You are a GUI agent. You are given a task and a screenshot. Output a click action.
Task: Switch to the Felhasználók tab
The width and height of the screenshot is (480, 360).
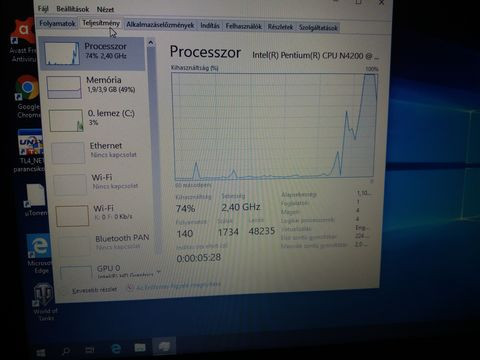click(244, 26)
